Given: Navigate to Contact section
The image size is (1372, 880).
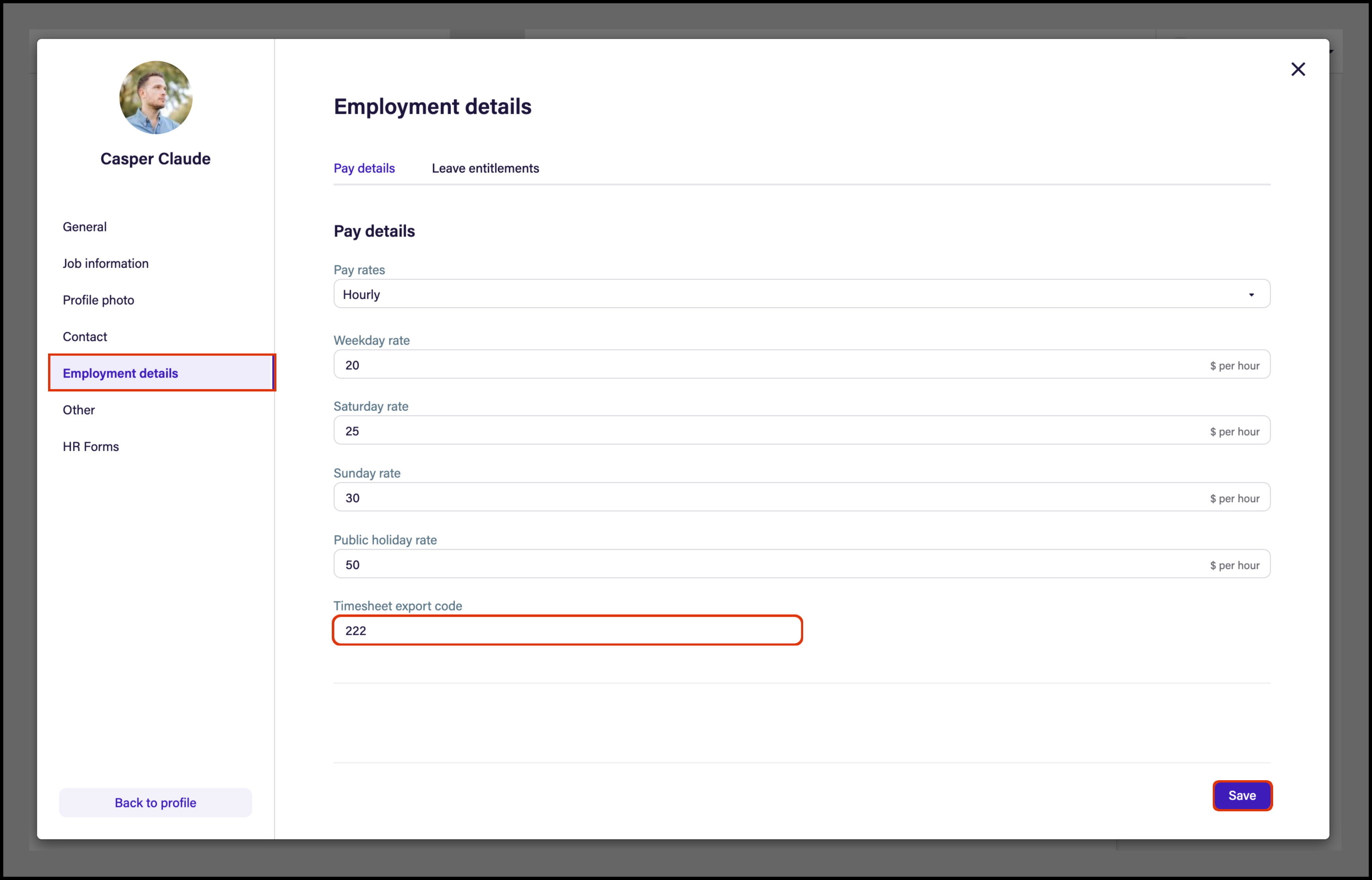Looking at the screenshot, I should (85, 337).
